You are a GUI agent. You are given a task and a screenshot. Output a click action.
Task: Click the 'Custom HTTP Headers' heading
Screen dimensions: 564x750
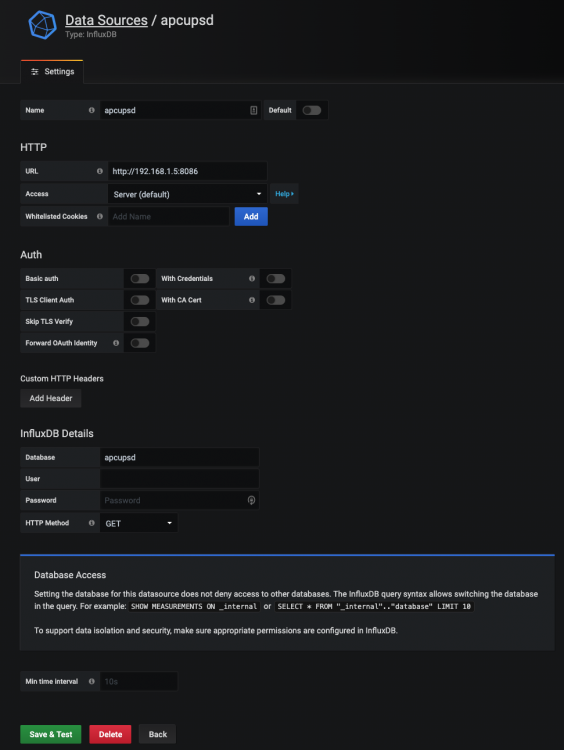coord(62,378)
